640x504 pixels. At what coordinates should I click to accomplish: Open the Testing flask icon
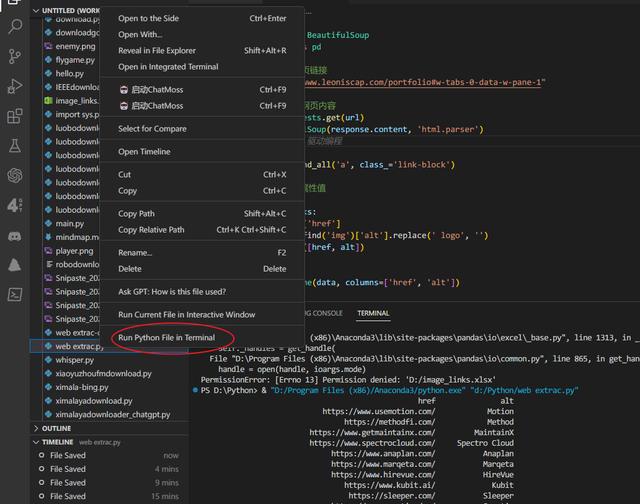15,146
